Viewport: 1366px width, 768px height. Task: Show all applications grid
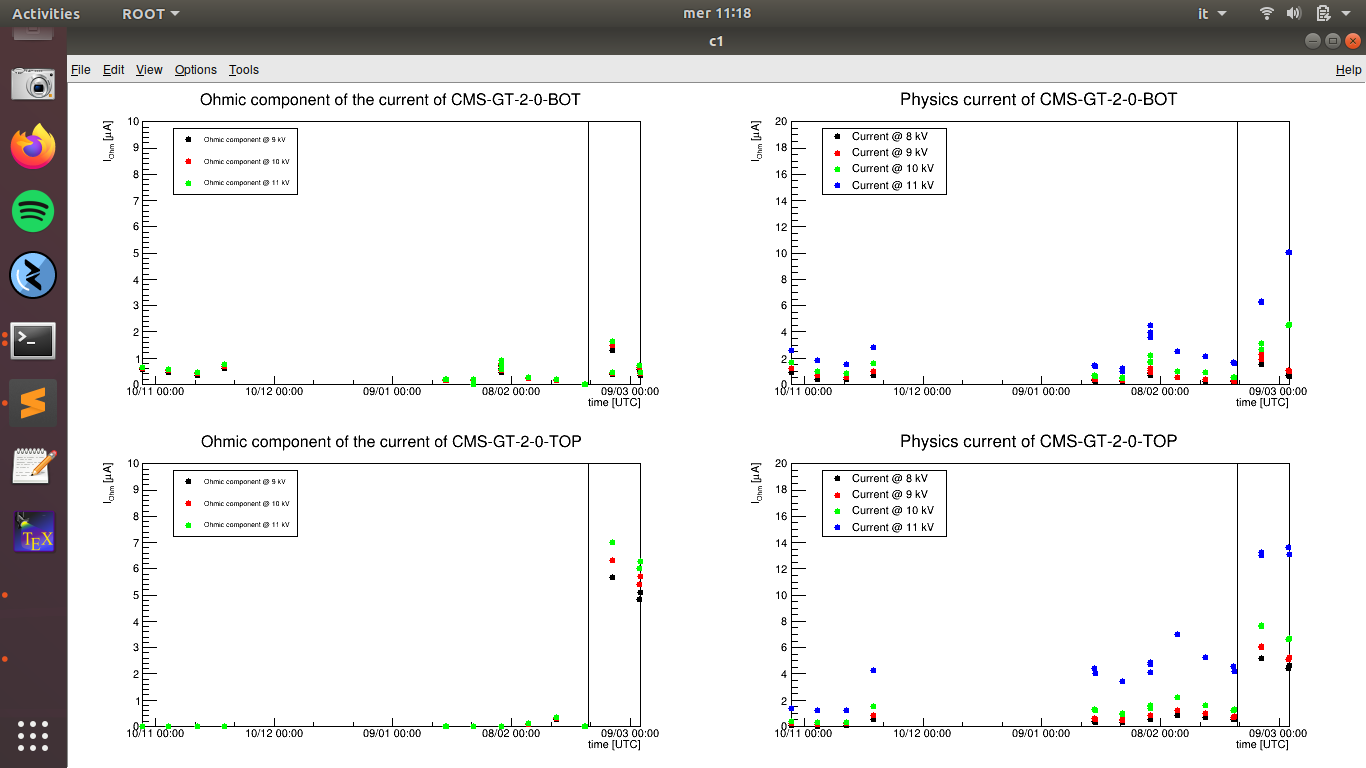click(x=33, y=735)
